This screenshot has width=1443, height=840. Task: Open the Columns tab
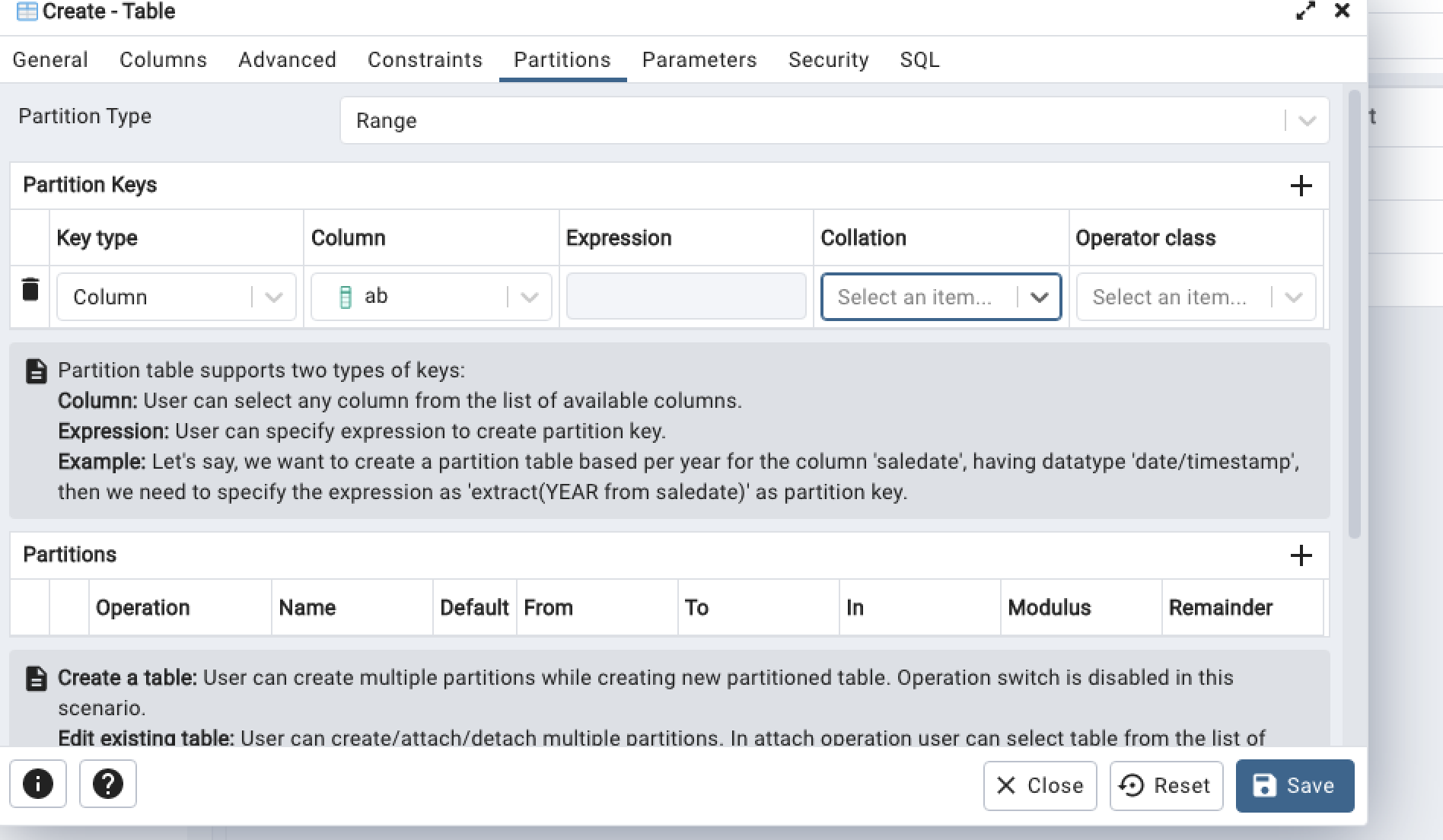(162, 59)
